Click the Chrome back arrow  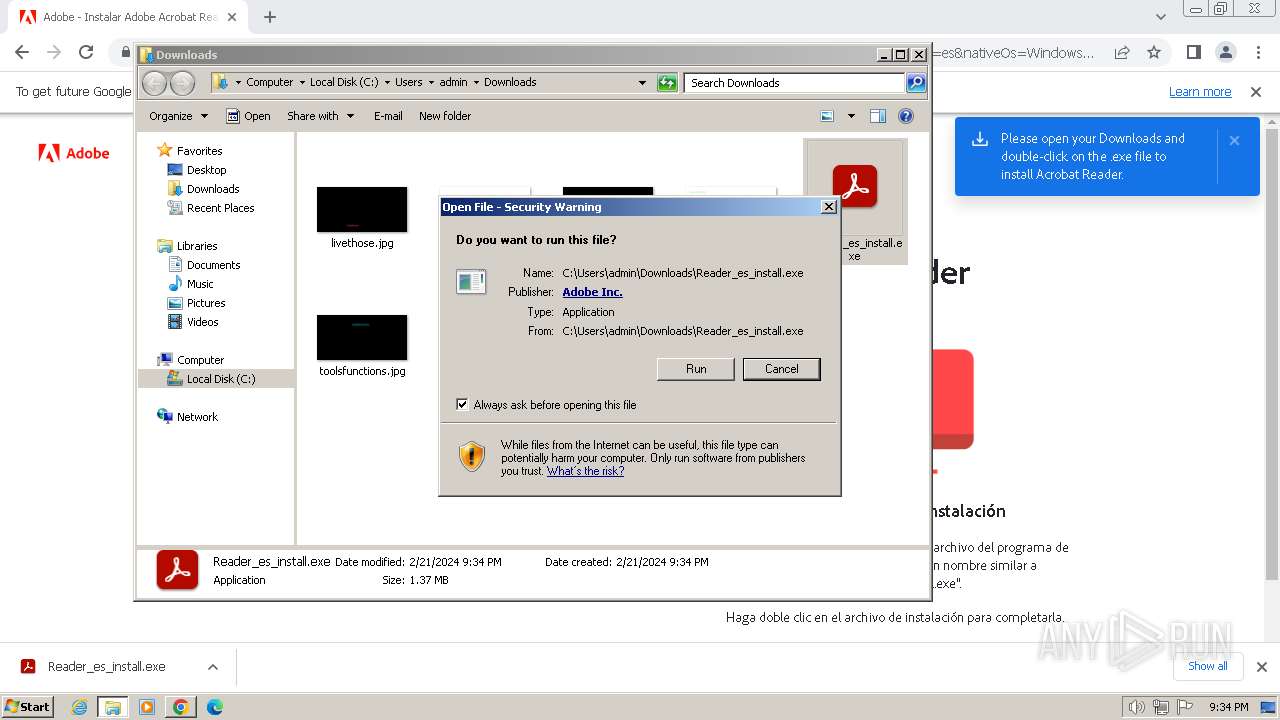[22, 52]
